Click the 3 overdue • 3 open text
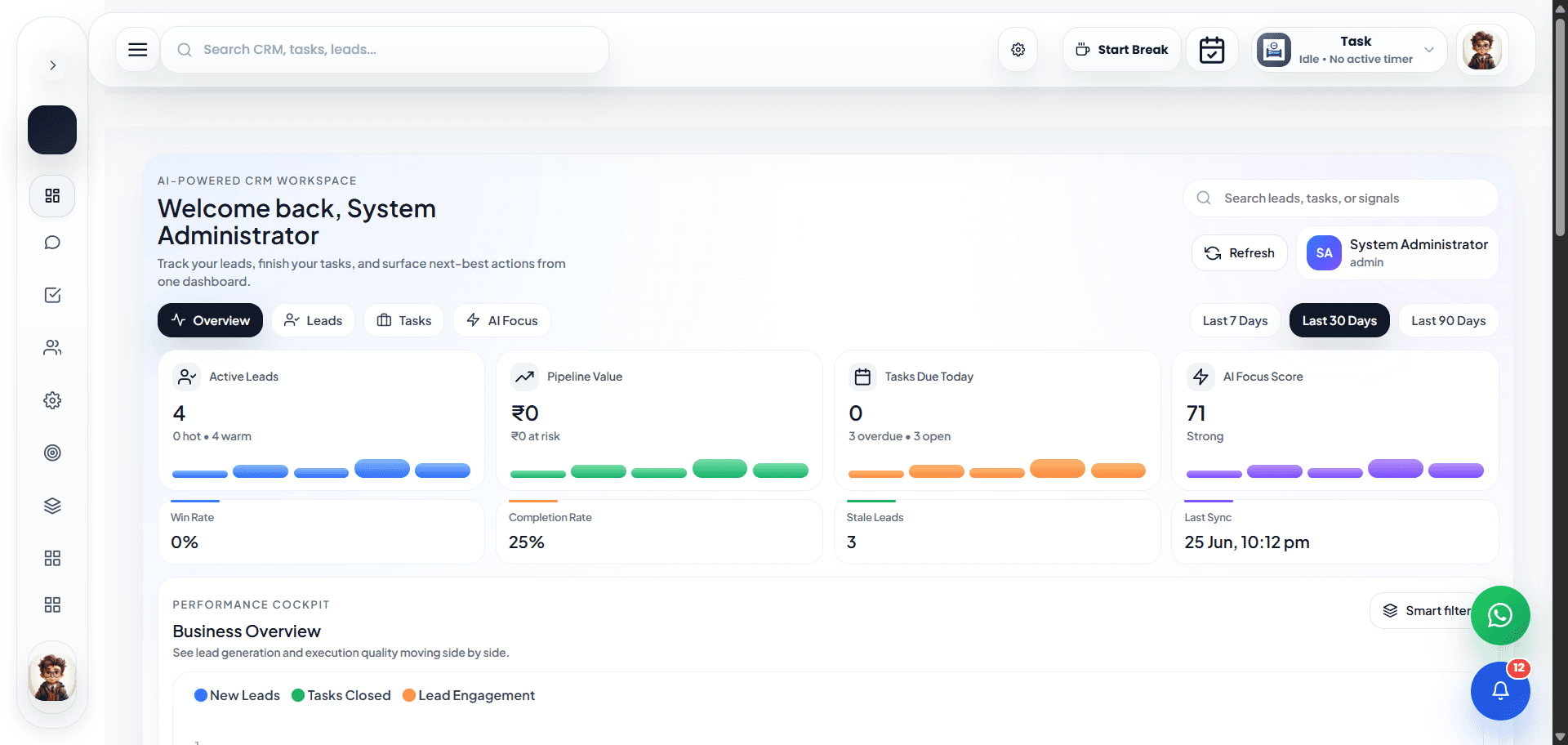The image size is (1568, 745). pos(899,436)
